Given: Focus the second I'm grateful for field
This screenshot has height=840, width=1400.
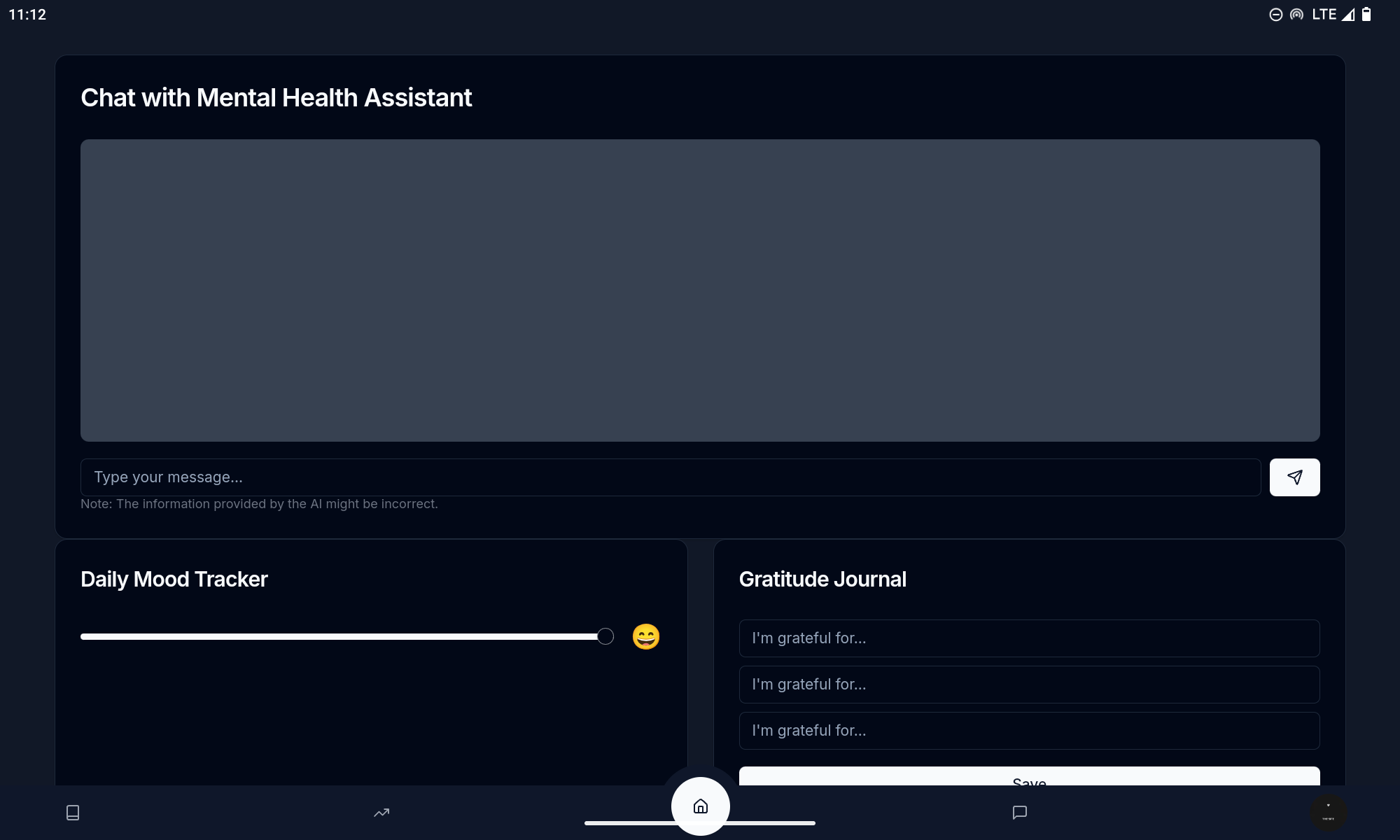Looking at the screenshot, I should click(1029, 685).
